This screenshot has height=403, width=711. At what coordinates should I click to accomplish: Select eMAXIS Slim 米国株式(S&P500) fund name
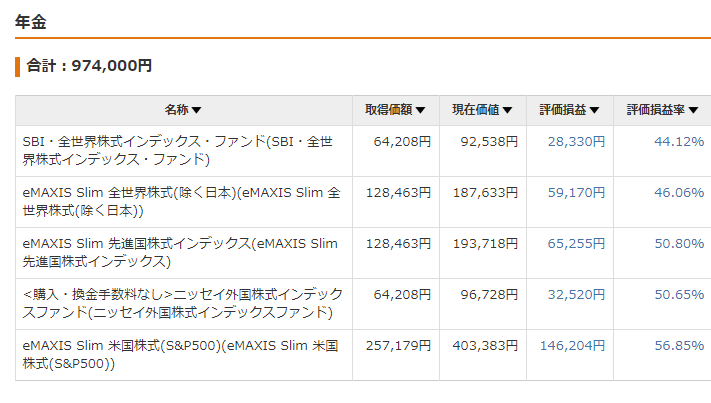[180, 354]
